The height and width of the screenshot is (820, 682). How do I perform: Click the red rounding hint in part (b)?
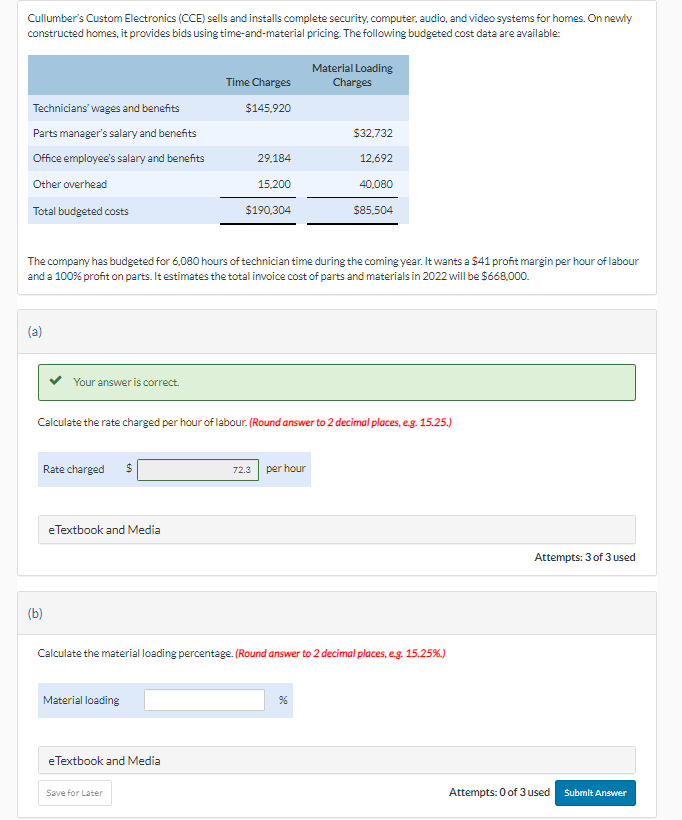[340, 654]
